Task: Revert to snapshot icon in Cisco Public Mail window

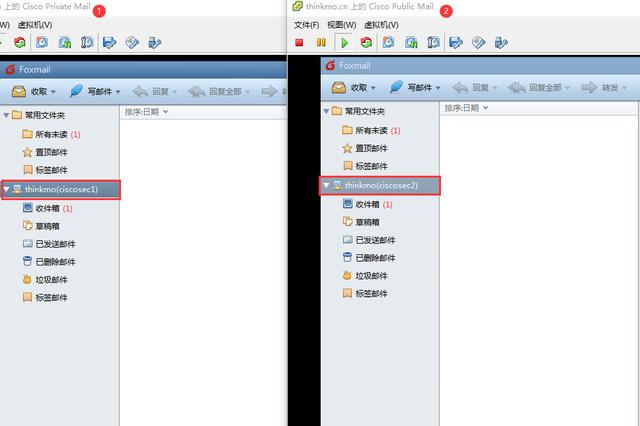Action: (x=411, y=42)
